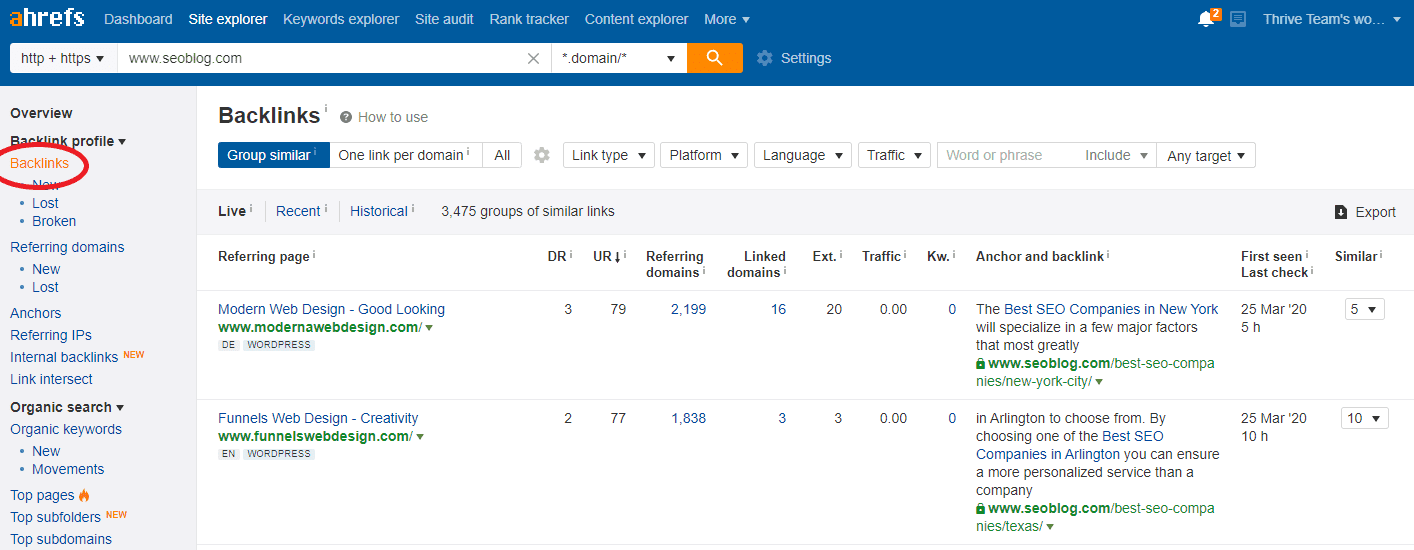Screen dimensions: 1414x550
Task: Open Link intersect in the sidebar
Action: 51,379
